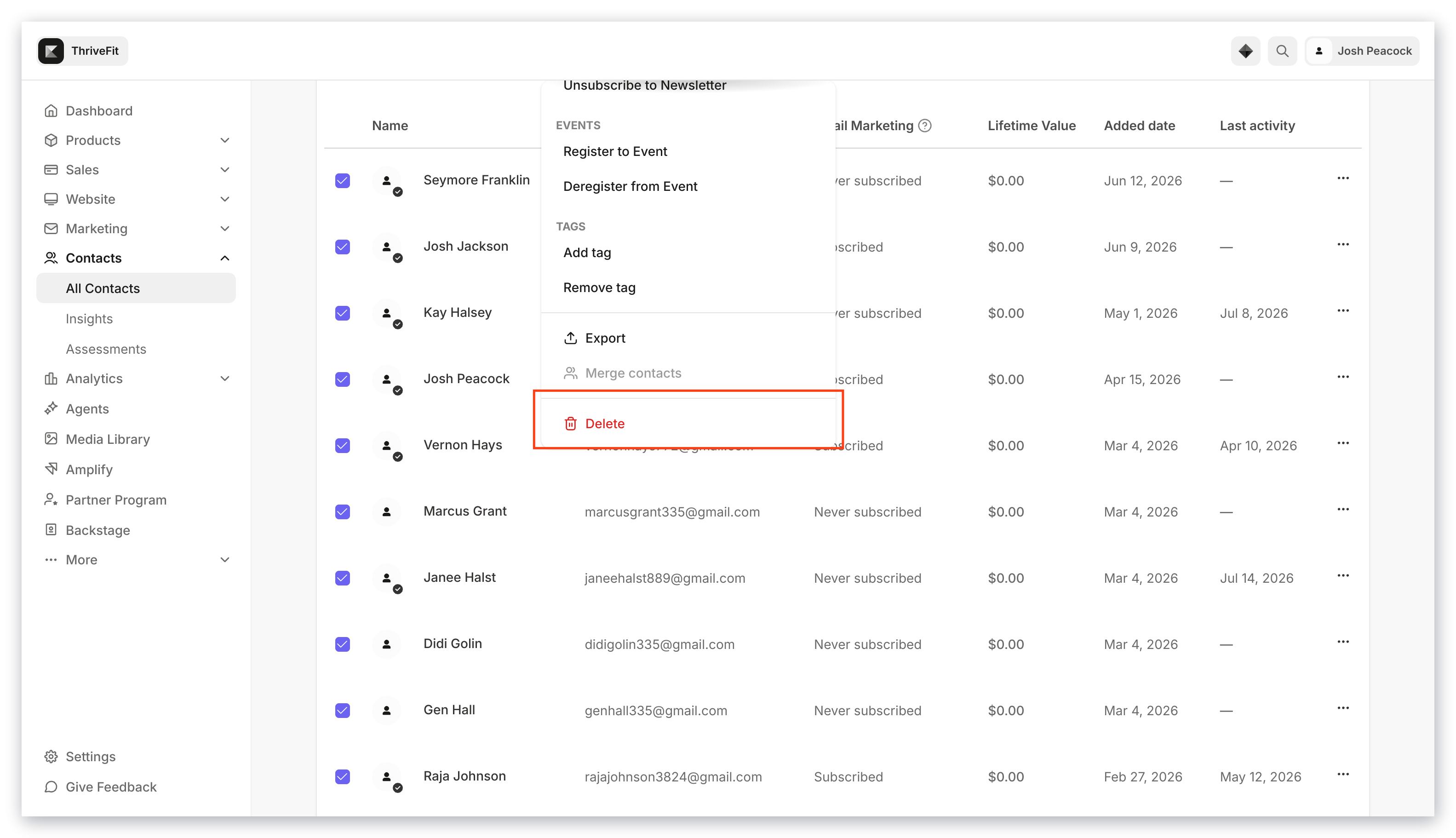
Task: Uncheck Gen Hall's checkbox
Action: (343, 710)
